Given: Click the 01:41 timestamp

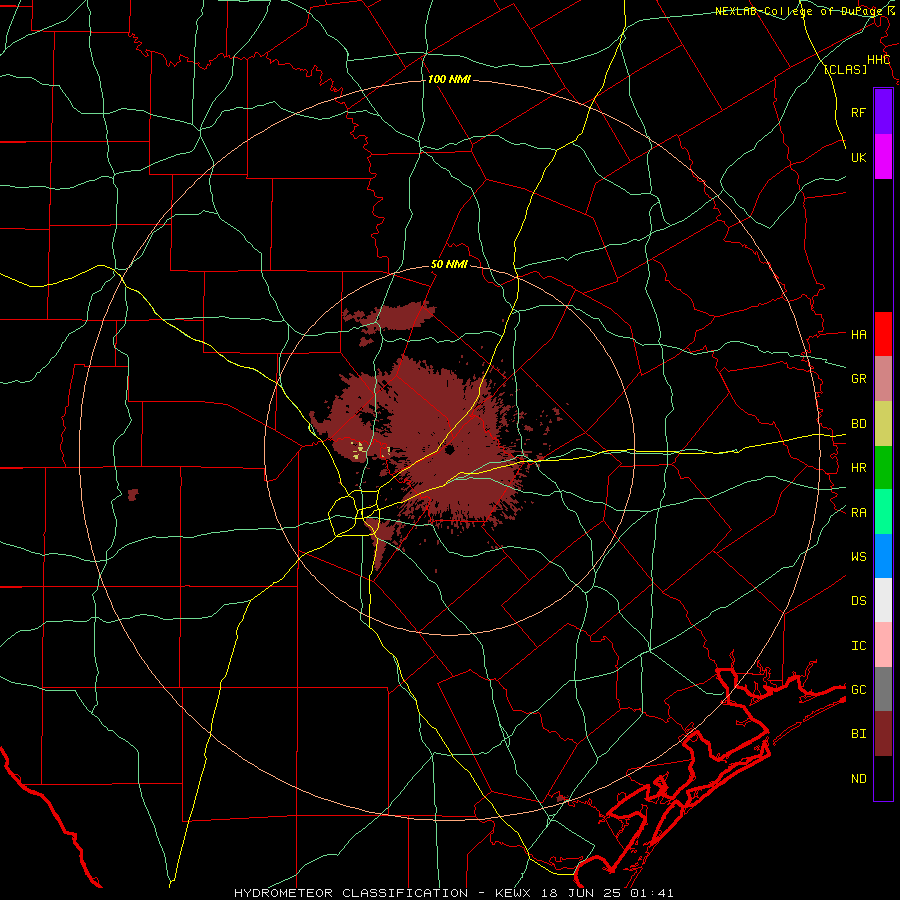Looking at the screenshot, I should (651, 893).
